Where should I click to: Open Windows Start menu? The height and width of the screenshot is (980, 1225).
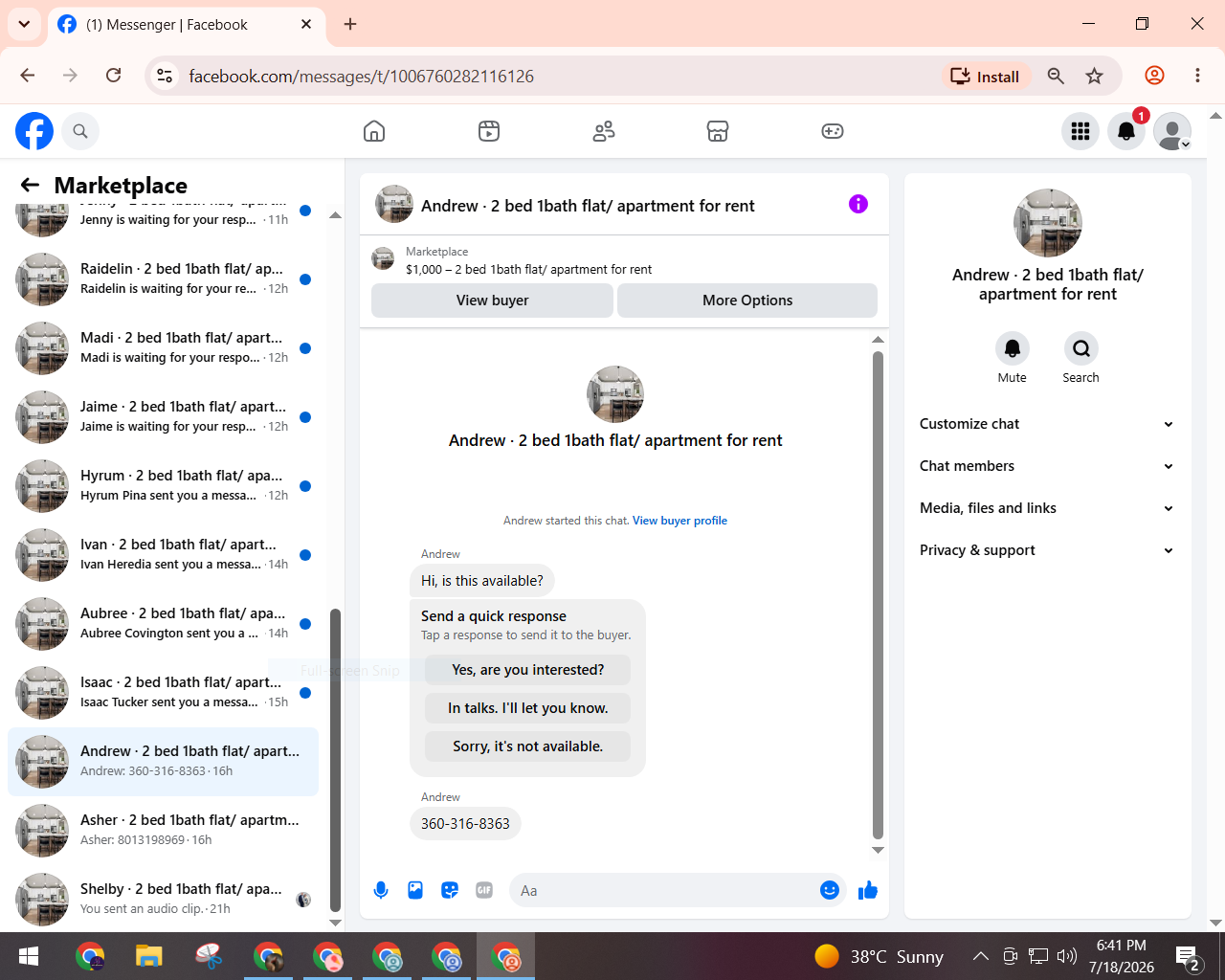(x=29, y=956)
